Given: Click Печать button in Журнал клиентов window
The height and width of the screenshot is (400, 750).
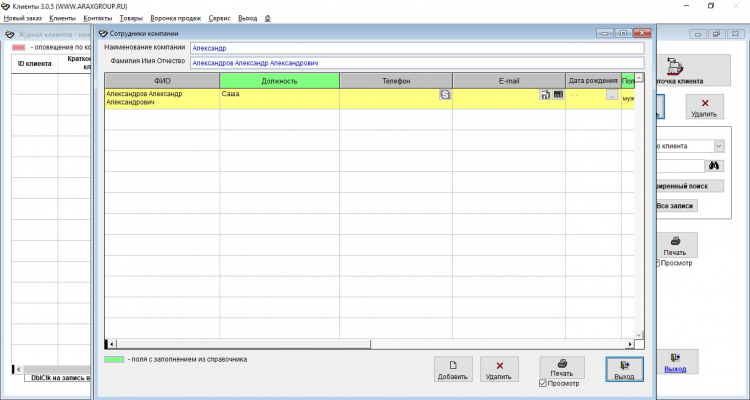Looking at the screenshot, I should point(675,245).
